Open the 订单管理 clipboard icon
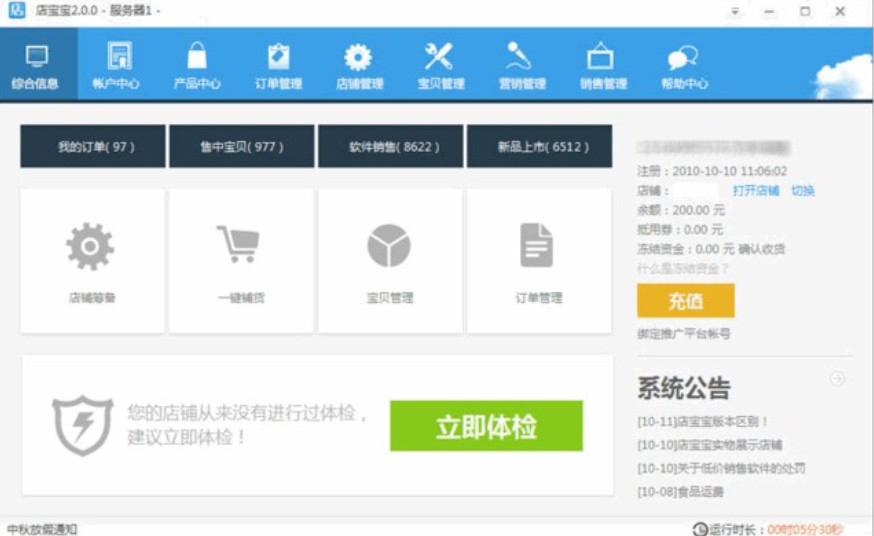This screenshot has width=874, height=536. click(278, 56)
